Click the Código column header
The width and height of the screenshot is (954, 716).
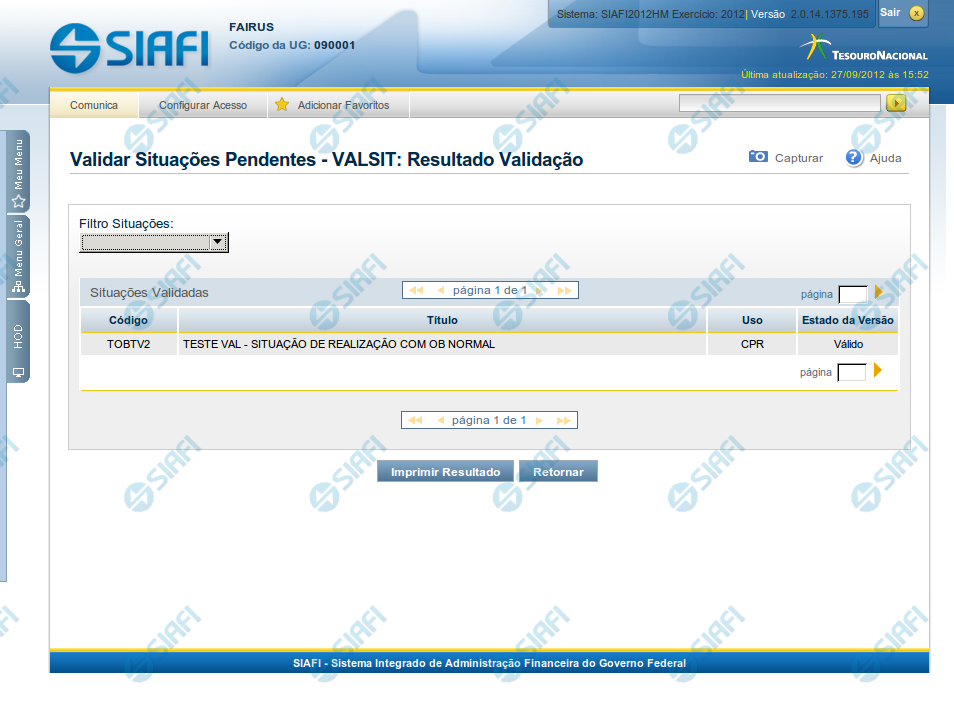click(129, 320)
